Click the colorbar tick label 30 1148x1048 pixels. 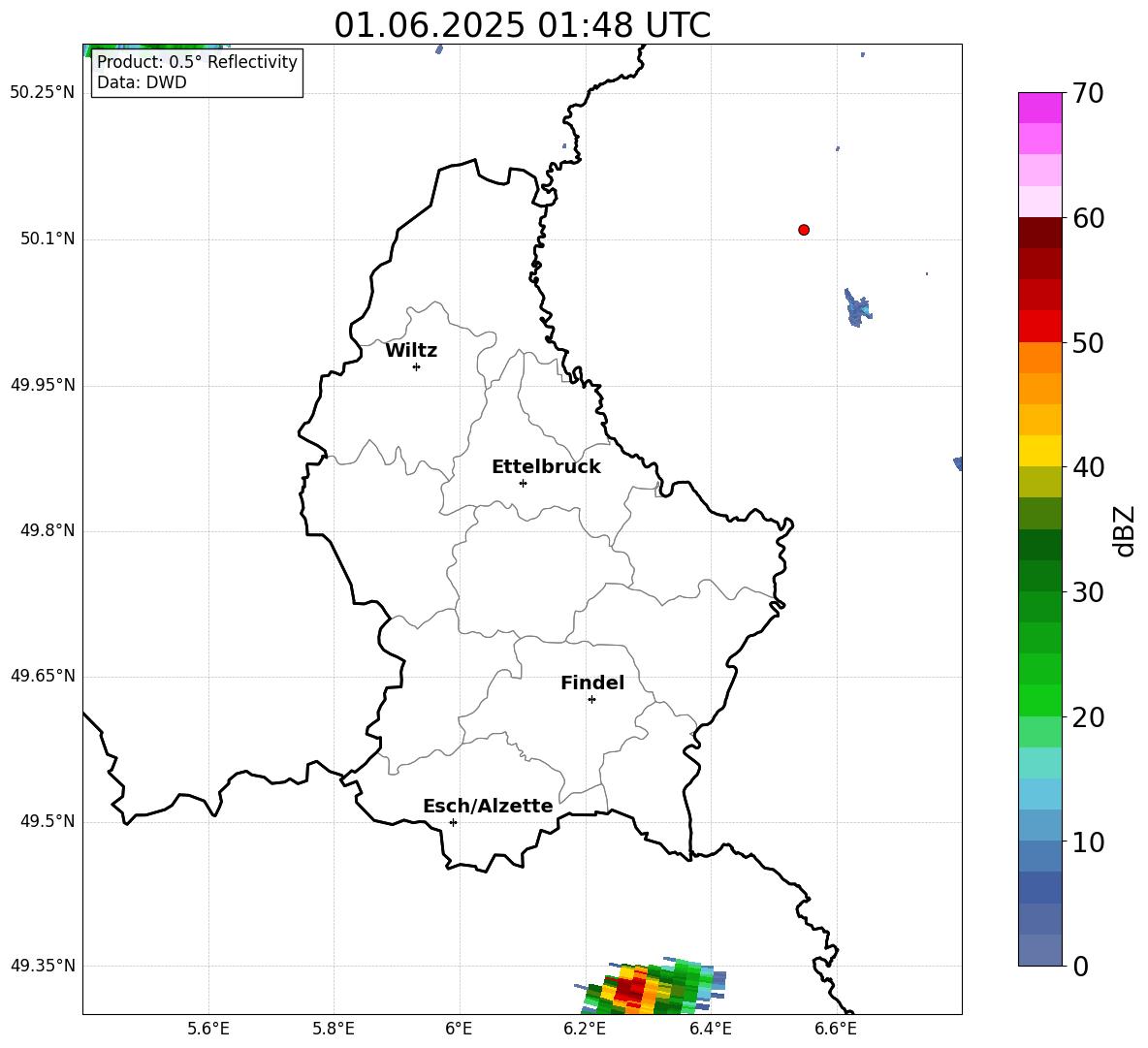tap(1087, 592)
